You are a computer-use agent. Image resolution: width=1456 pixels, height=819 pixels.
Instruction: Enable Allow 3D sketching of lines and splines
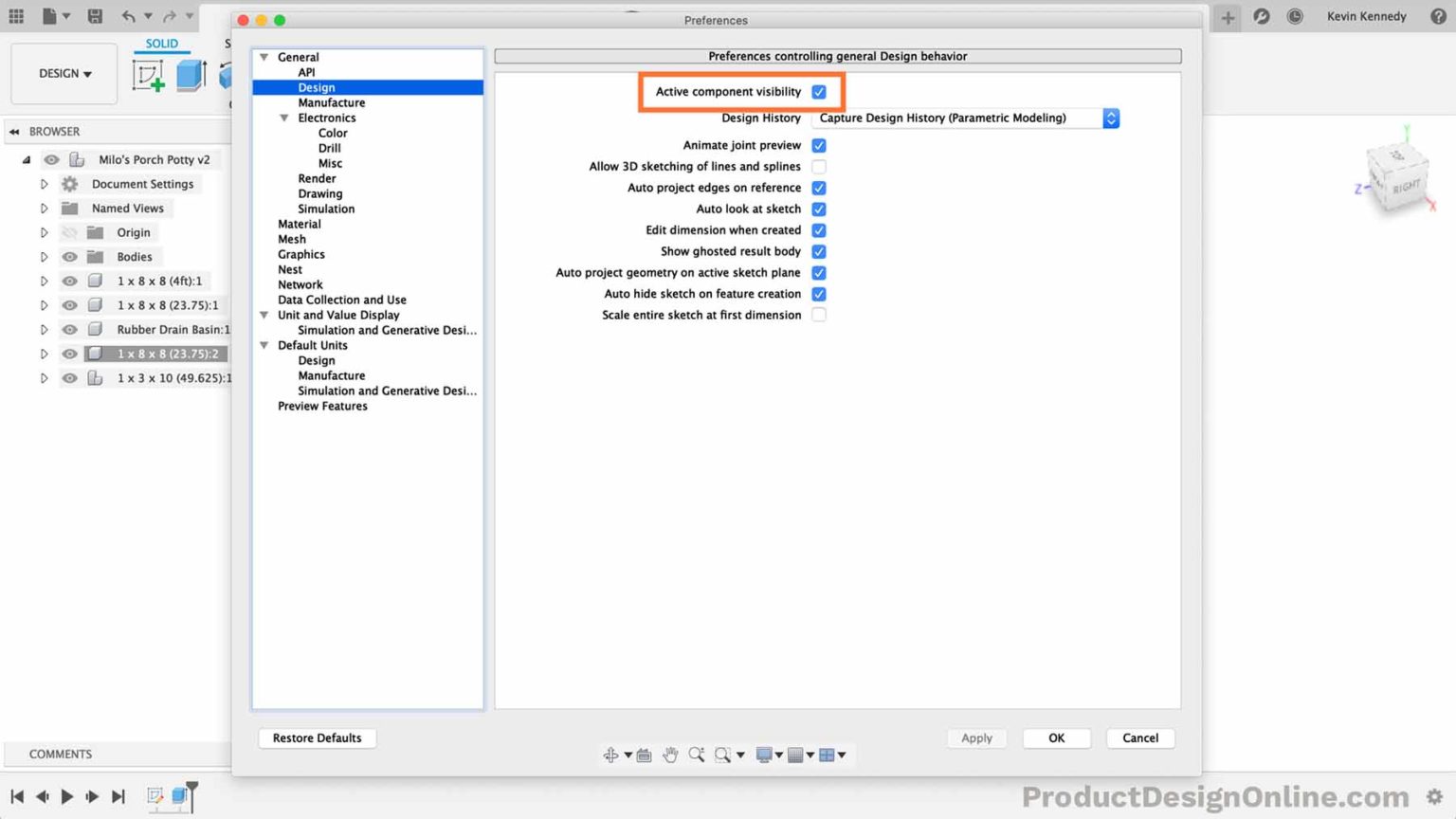pos(818,166)
